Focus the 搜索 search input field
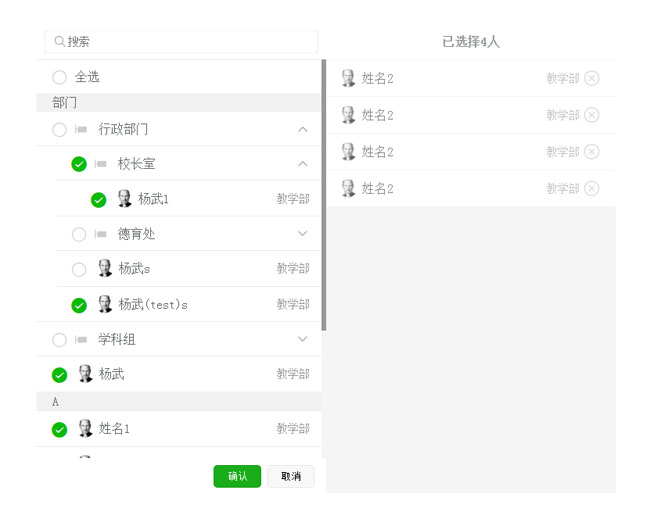The image size is (650, 526). coord(190,42)
